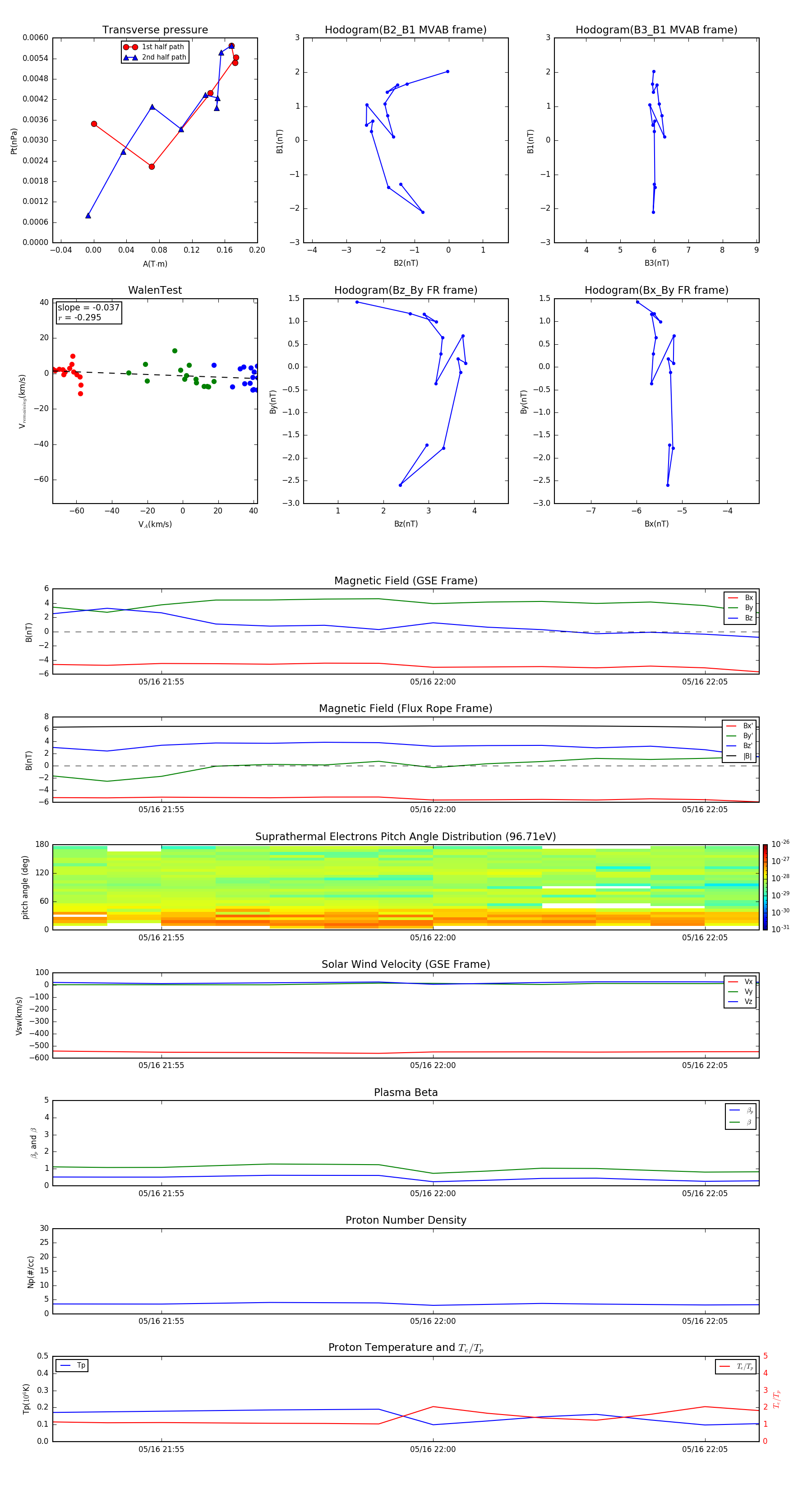Click the 'Plasma Beta' plot title
The width and height of the screenshot is (812, 1489).
click(406, 1092)
